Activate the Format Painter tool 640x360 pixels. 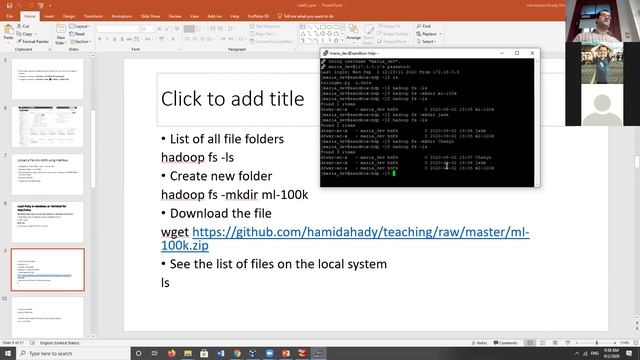(x=32, y=42)
